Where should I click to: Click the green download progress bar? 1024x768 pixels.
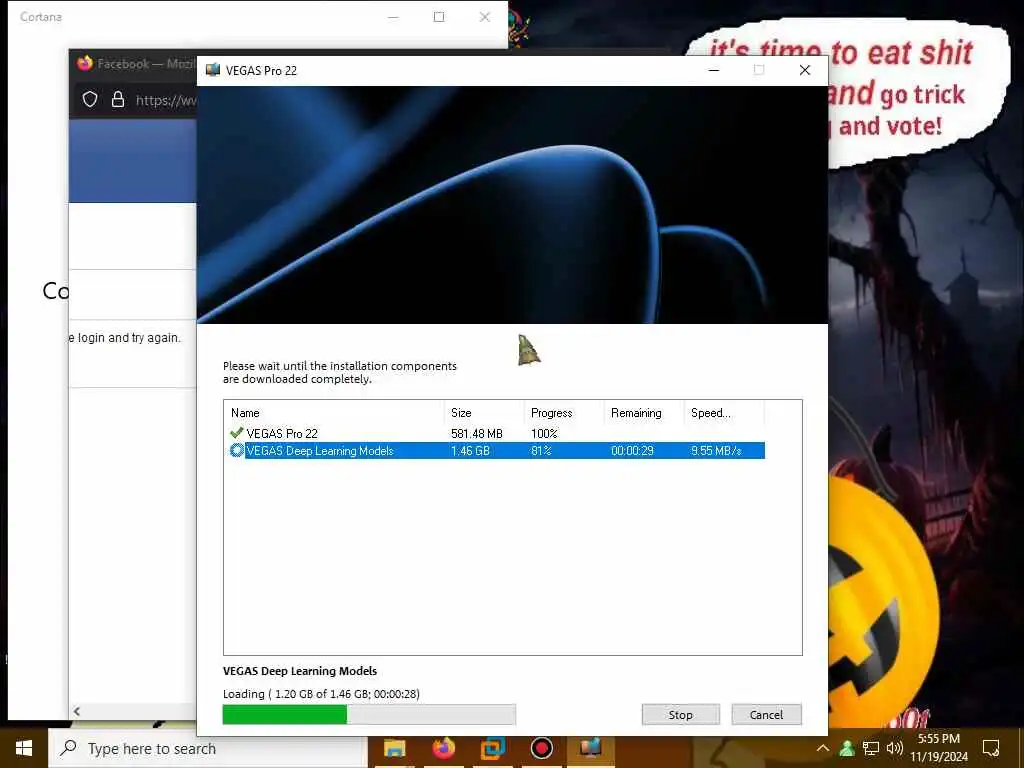click(369, 714)
